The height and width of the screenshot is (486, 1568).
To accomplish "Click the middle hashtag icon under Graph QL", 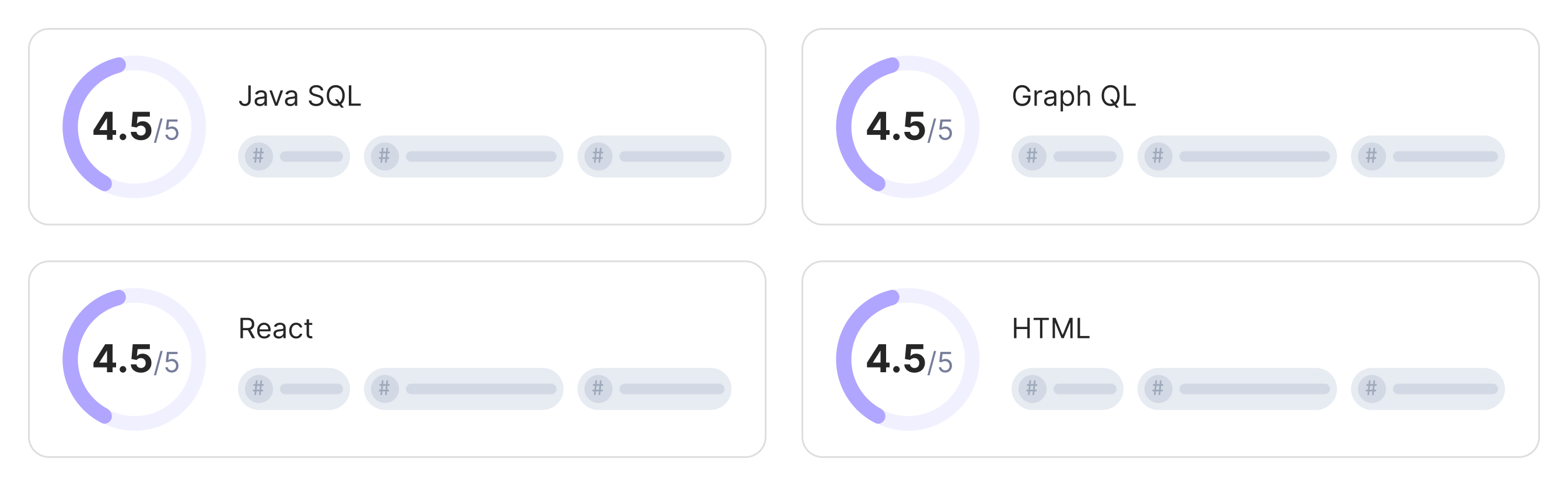I will (1158, 156).
